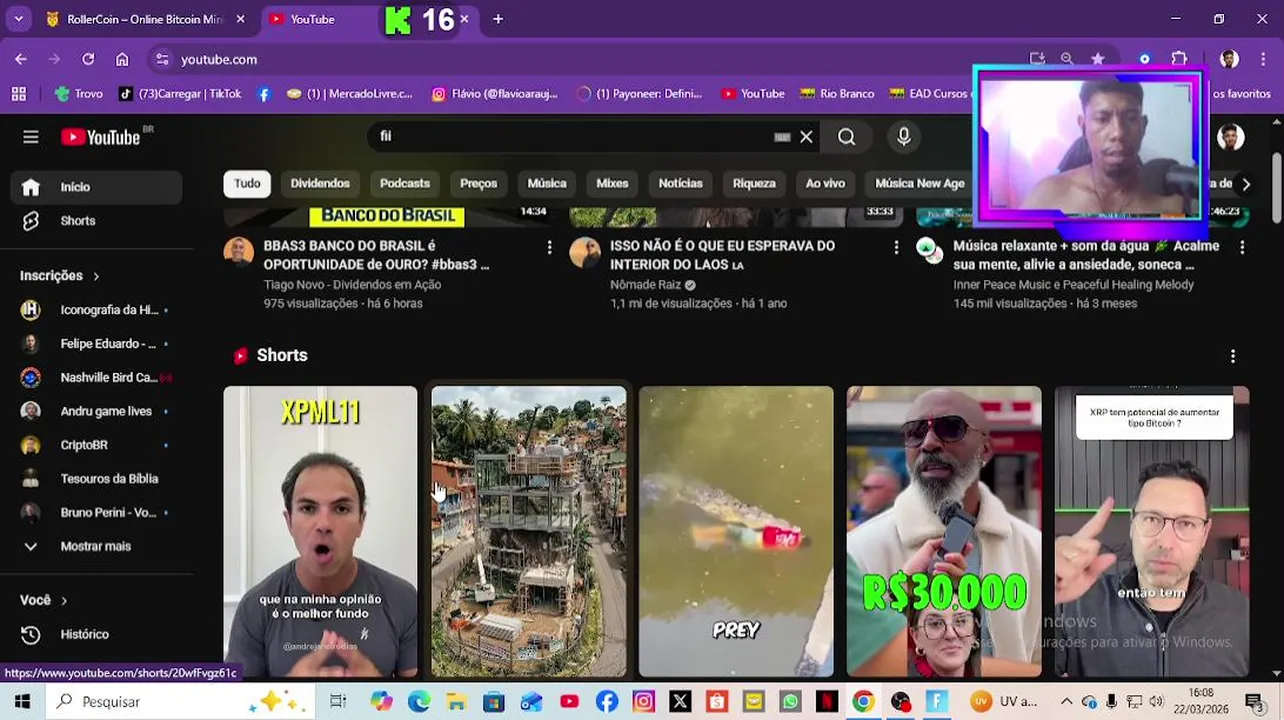The height and width of the screenshot is (720, 1284).
Task: Expand the Você section chevron
Action: [x=64, y=601]
